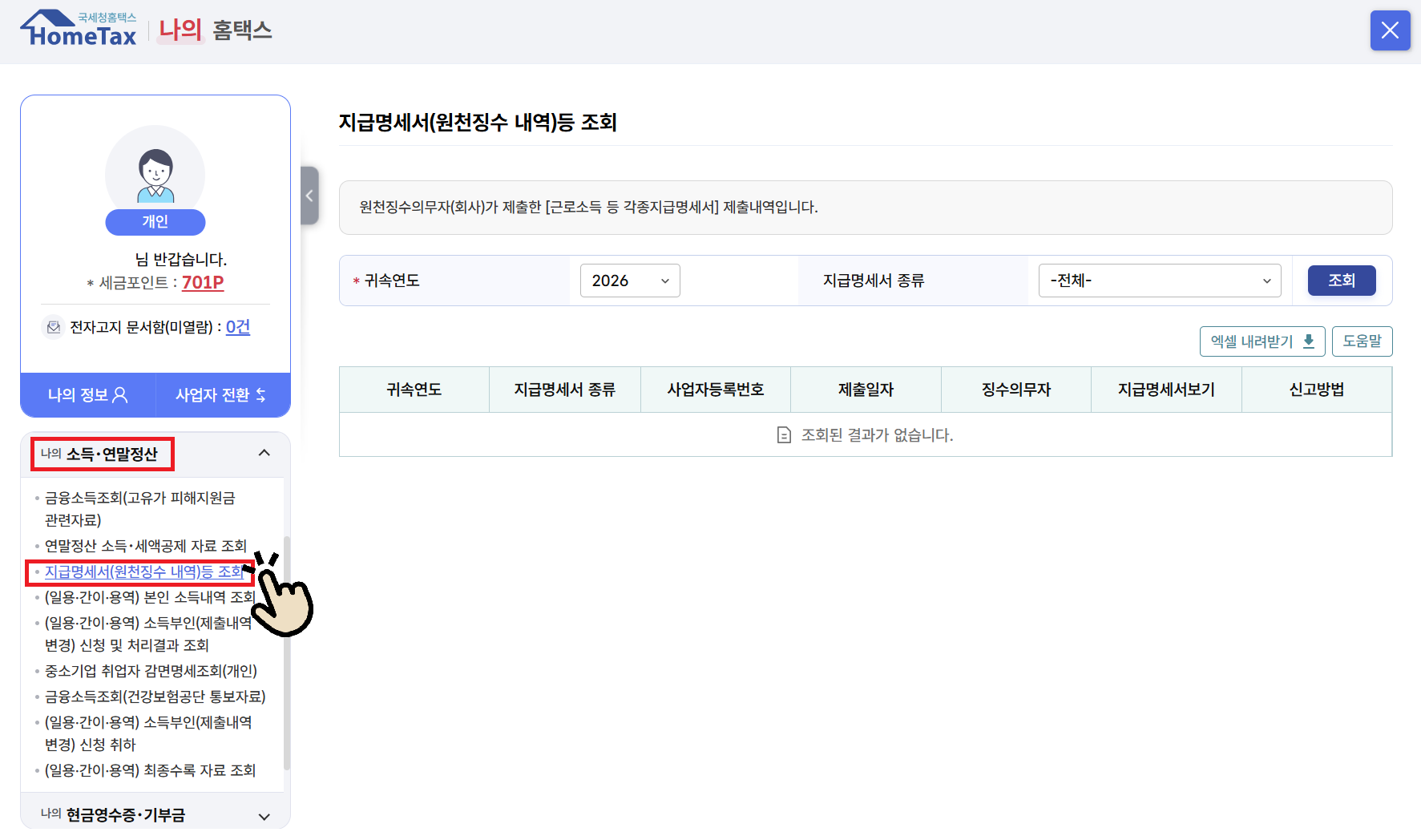Click 제출일자 column header
This screenshot has height=840, width=1421.
pos(866,390)
